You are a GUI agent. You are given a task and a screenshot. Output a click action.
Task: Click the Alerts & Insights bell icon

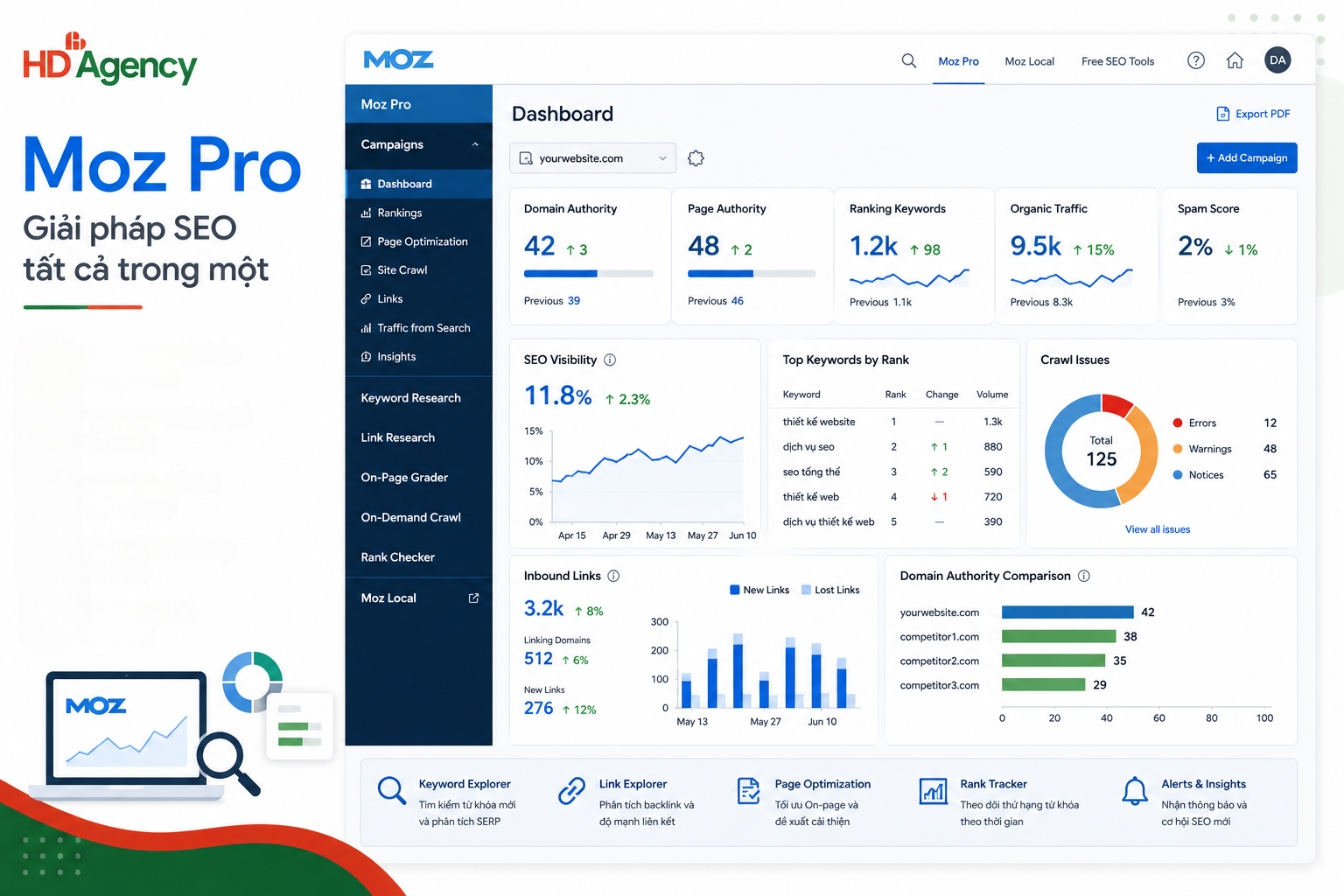(1134, 791)
